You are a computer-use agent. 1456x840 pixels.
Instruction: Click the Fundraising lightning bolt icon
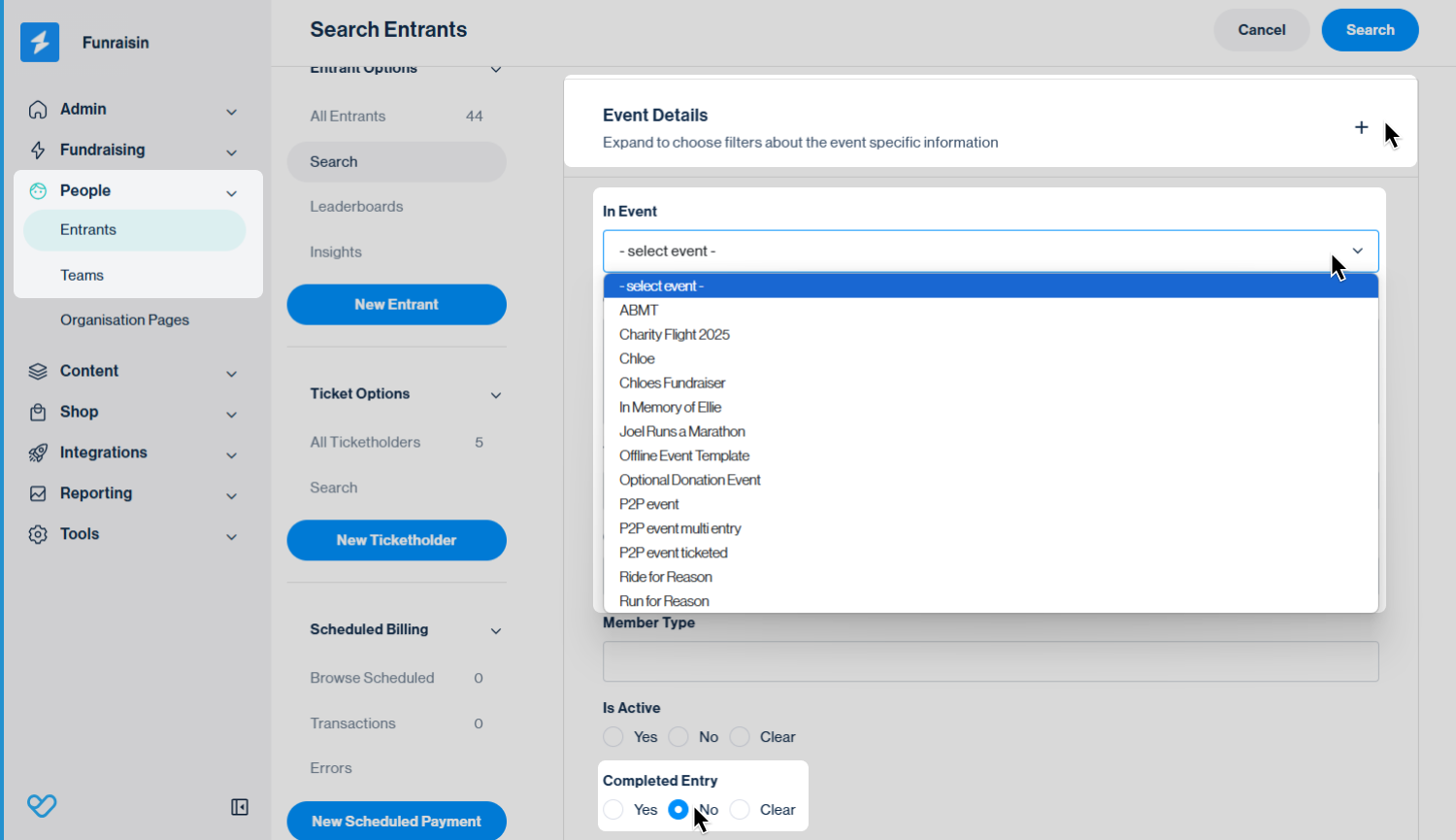[x=38, y=151]
